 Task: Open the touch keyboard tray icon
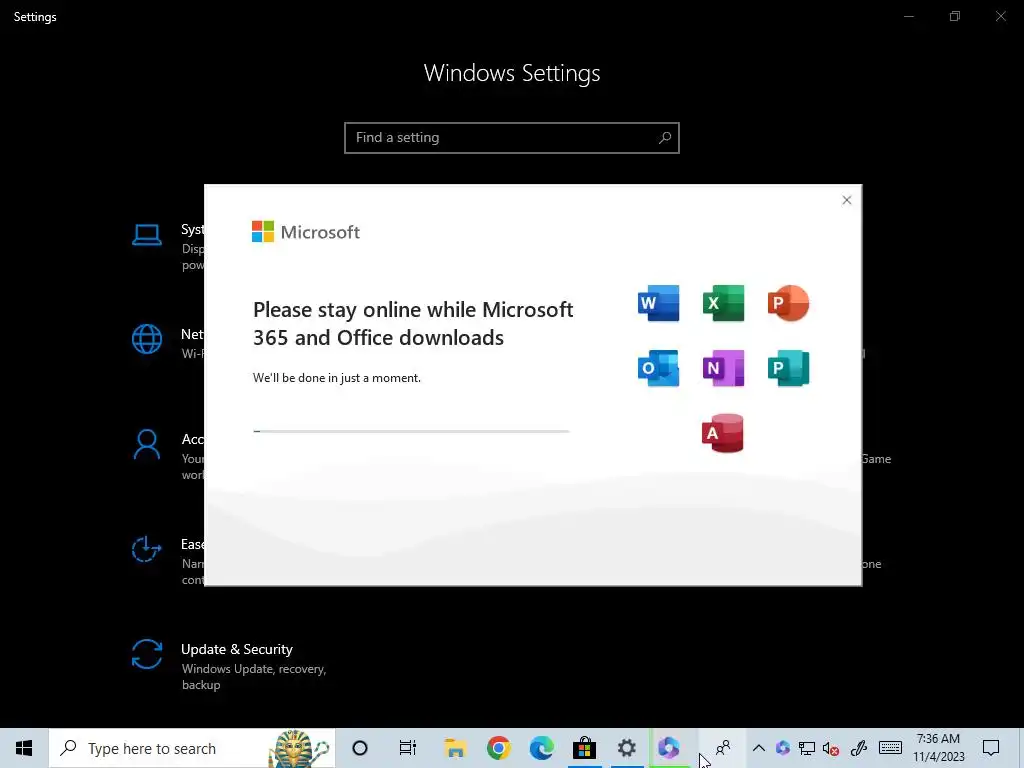click(x=890, y=748)
